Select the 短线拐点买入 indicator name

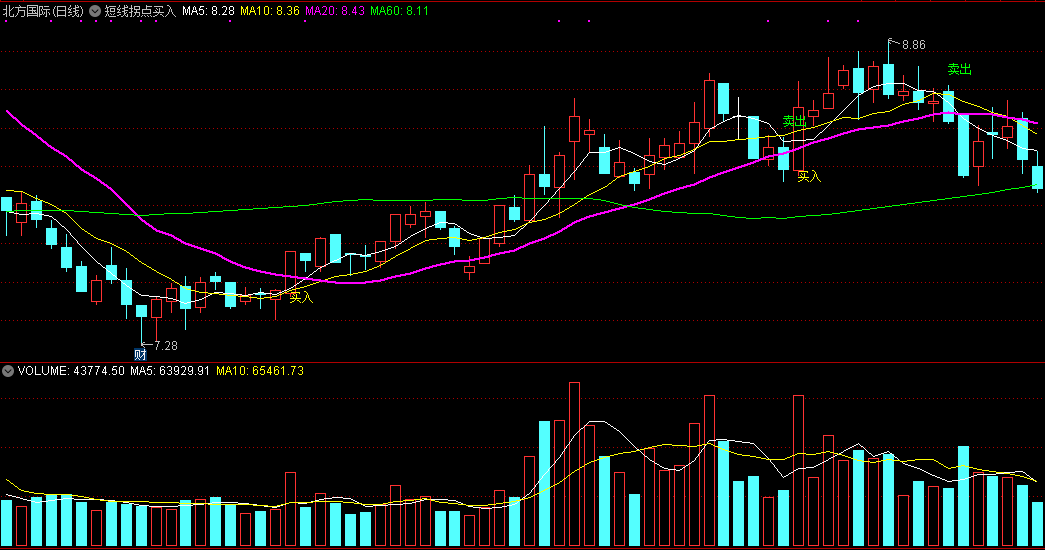pos(140,11)
